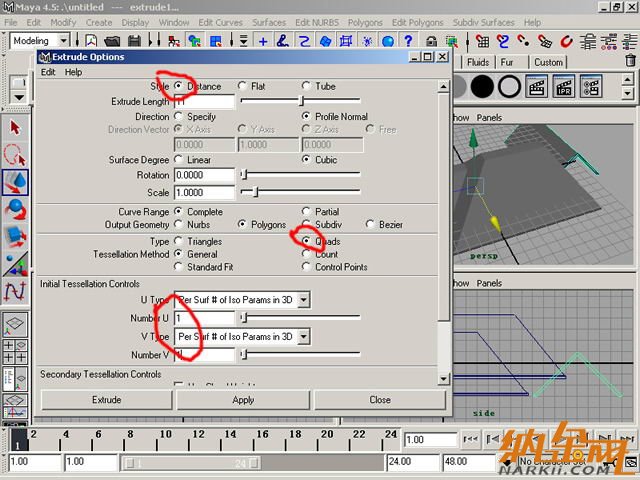Click the single perspective view layout icon
Image resolution: width=640 pixels, height=480 pixels.
tap(16, 326)
